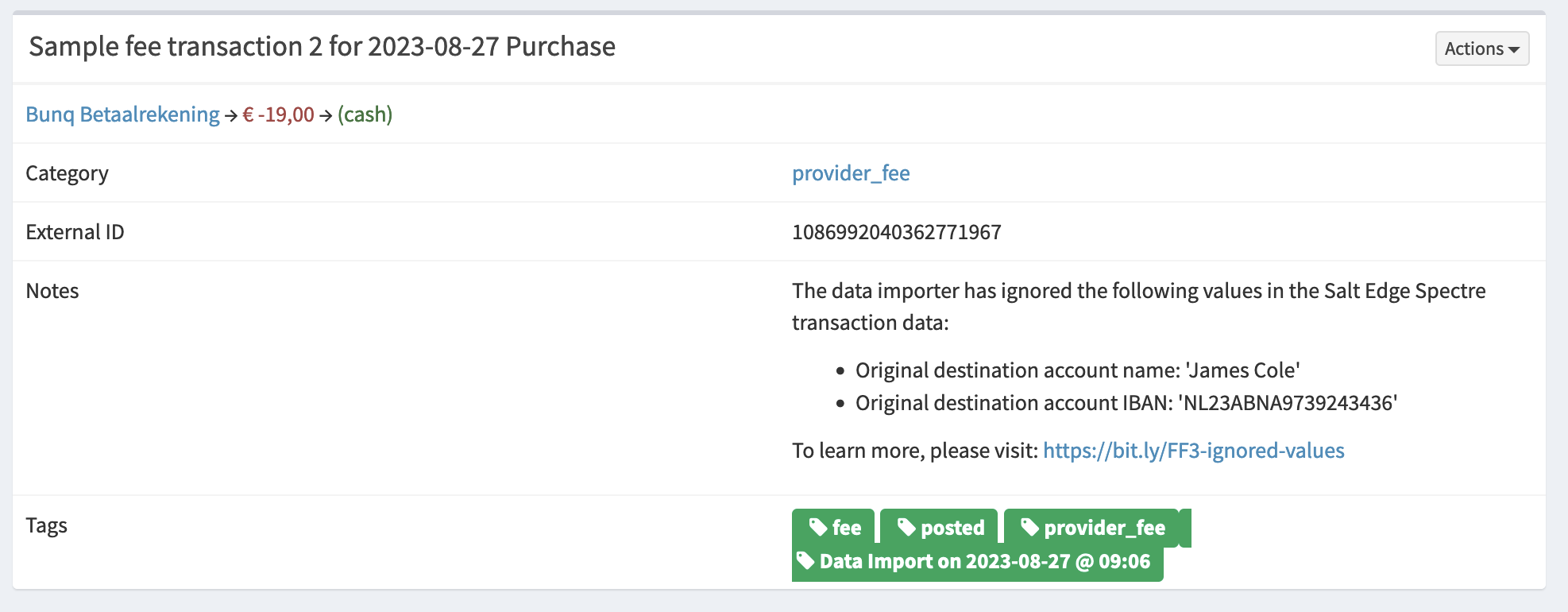Click the tag icon on the 'fee' badge
Screen dimensions: 1568x612
(x=817, y=527)
